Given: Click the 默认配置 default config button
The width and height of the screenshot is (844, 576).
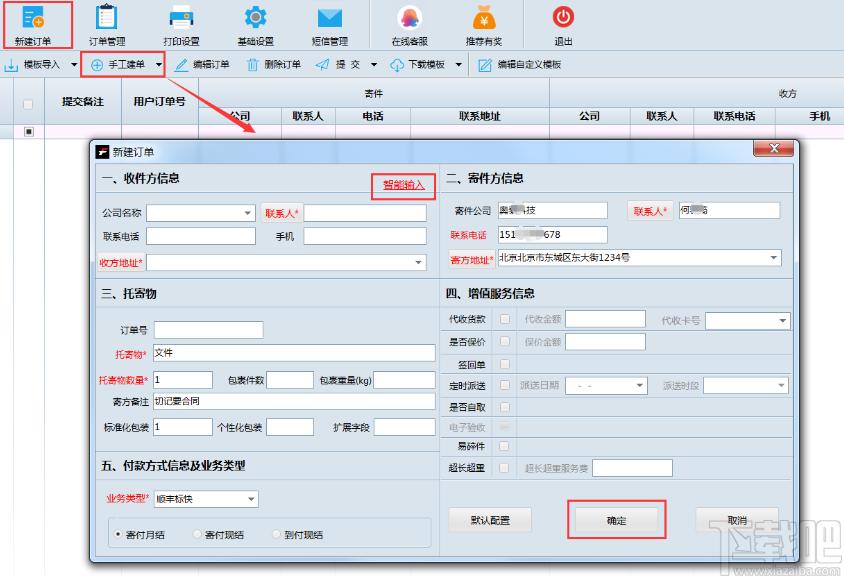Looking at the screenshot, I should coord(490,520).
